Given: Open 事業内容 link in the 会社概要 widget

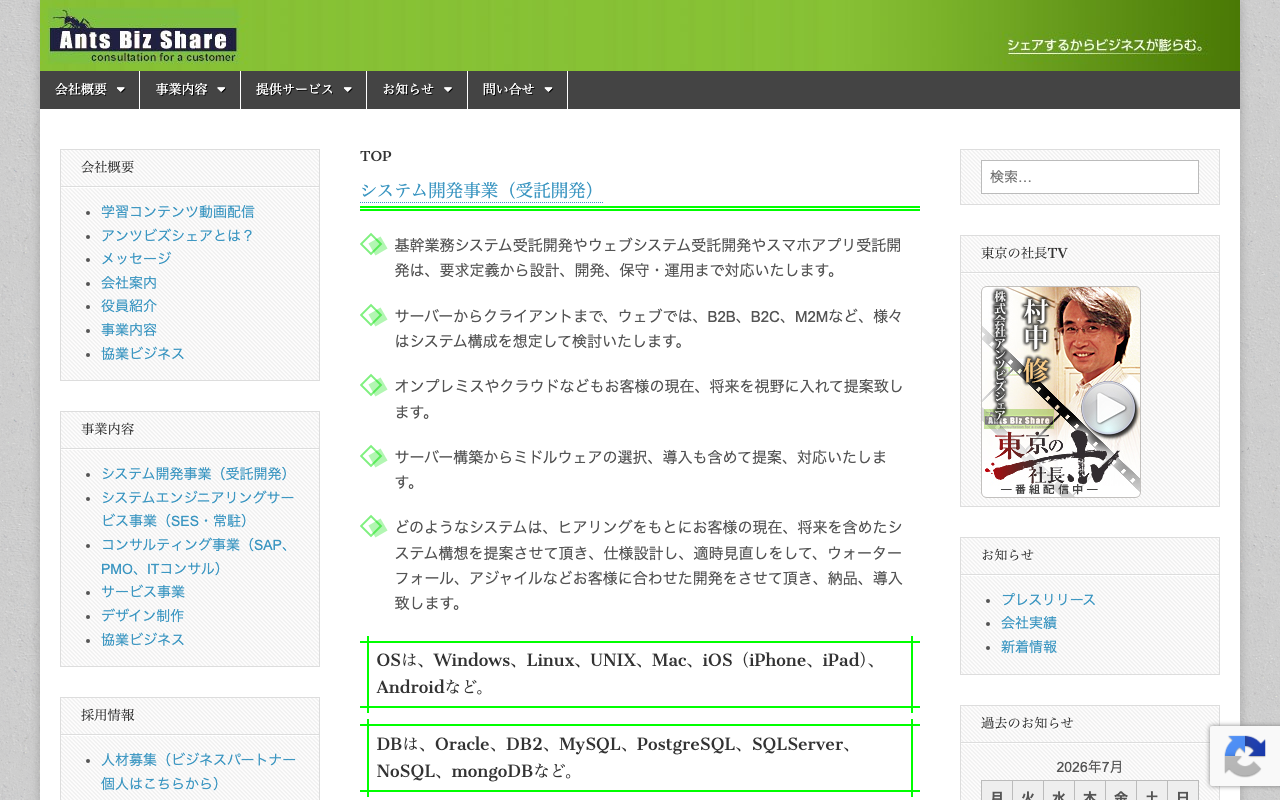Looking at the screenshot, I should click(129, 330).
